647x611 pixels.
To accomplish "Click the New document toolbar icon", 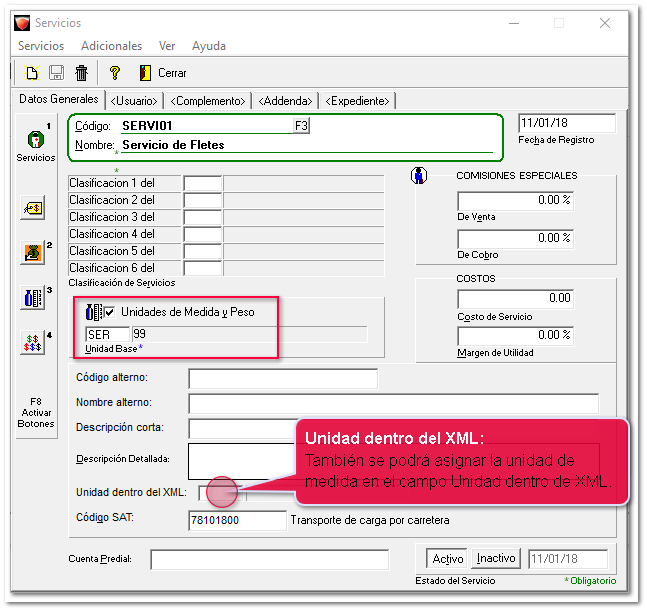I will pos(32,73).
